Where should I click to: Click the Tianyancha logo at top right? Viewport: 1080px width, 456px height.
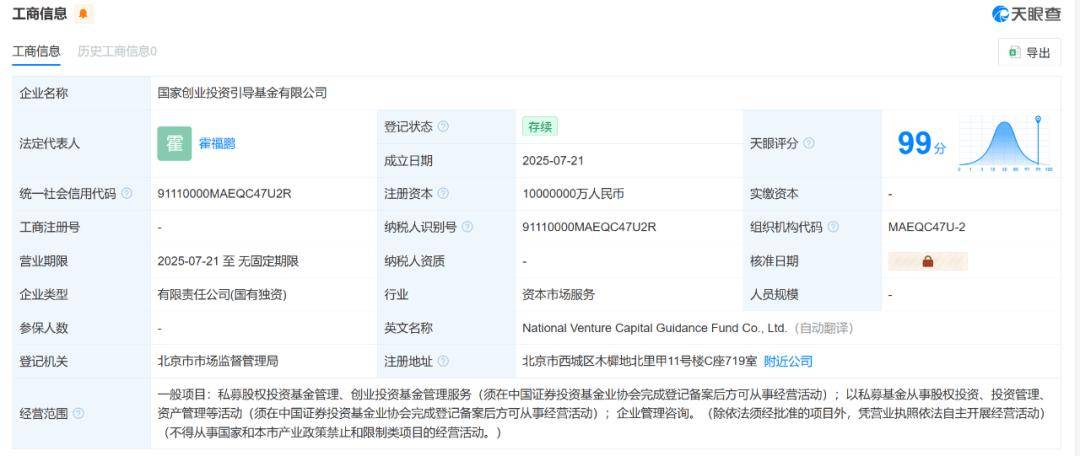1026,14
